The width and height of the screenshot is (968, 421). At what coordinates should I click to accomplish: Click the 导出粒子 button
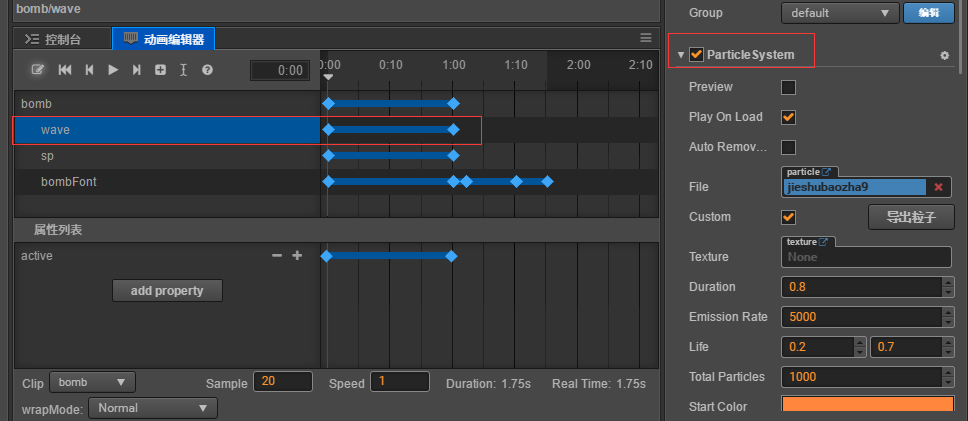(x=910, y=217)
